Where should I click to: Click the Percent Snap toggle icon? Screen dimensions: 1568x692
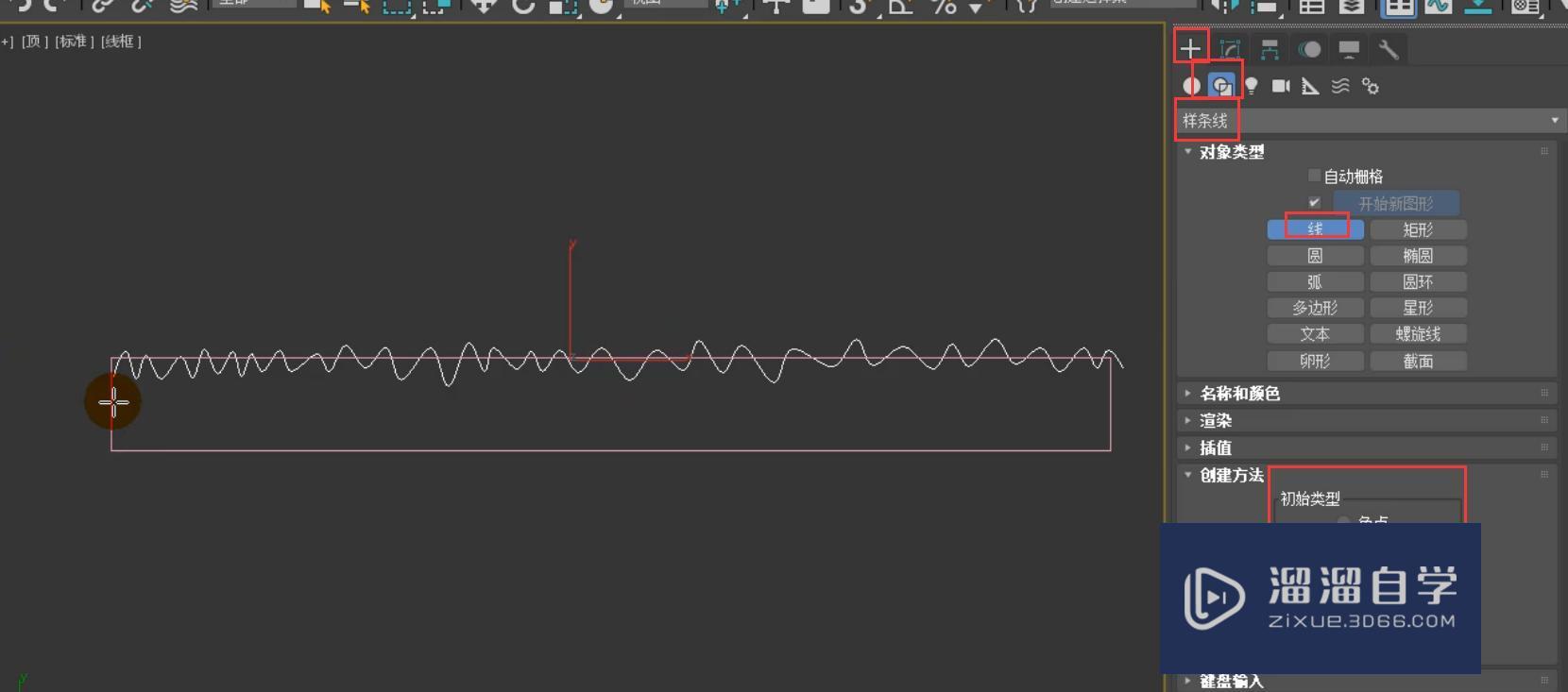(945, 6)
